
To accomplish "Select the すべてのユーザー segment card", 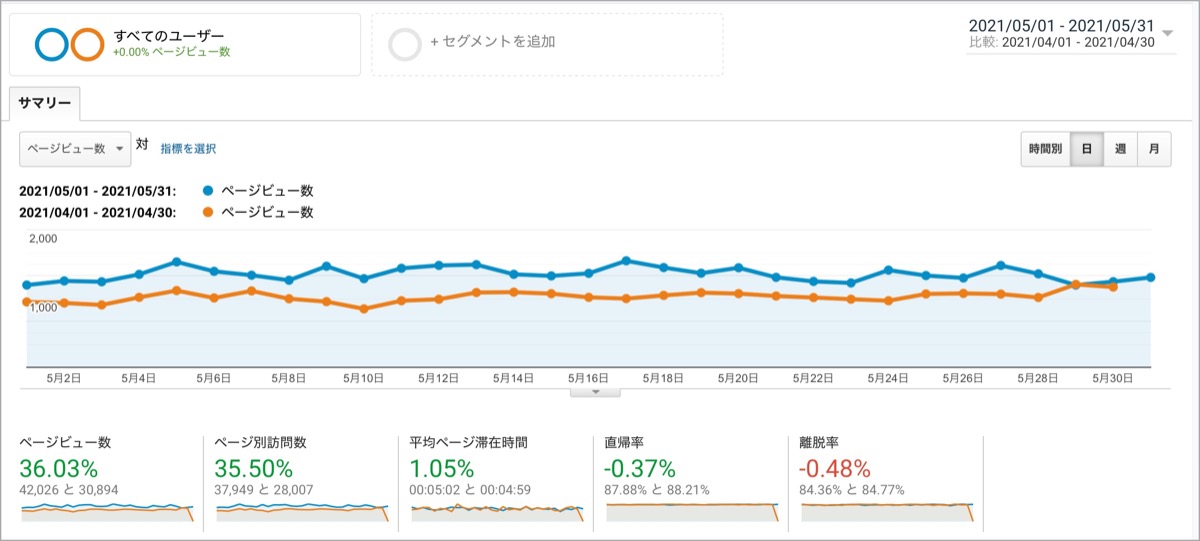I will (x=185, y=44).
